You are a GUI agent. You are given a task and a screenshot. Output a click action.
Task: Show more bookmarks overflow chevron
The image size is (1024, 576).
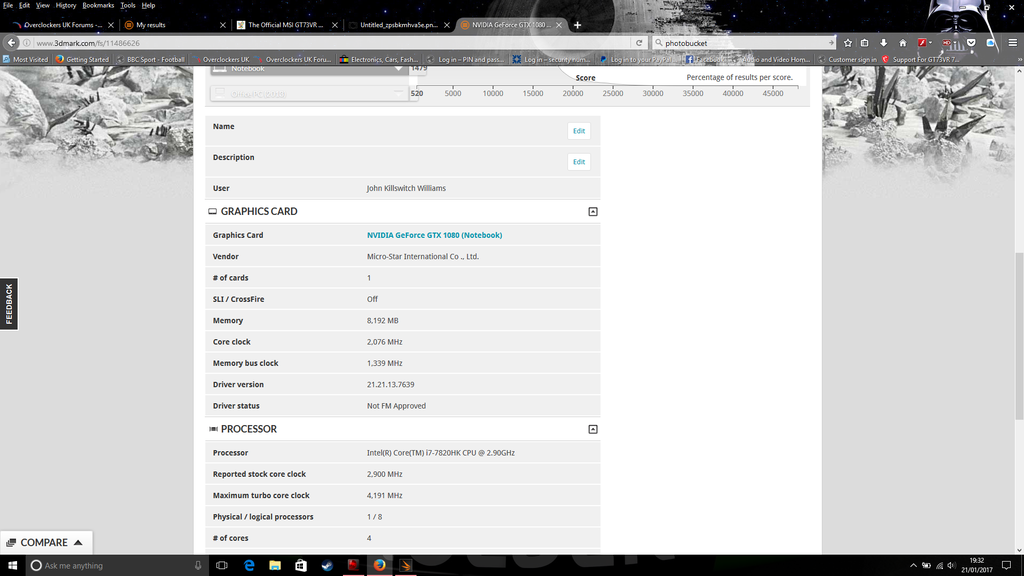[1019, 59]
